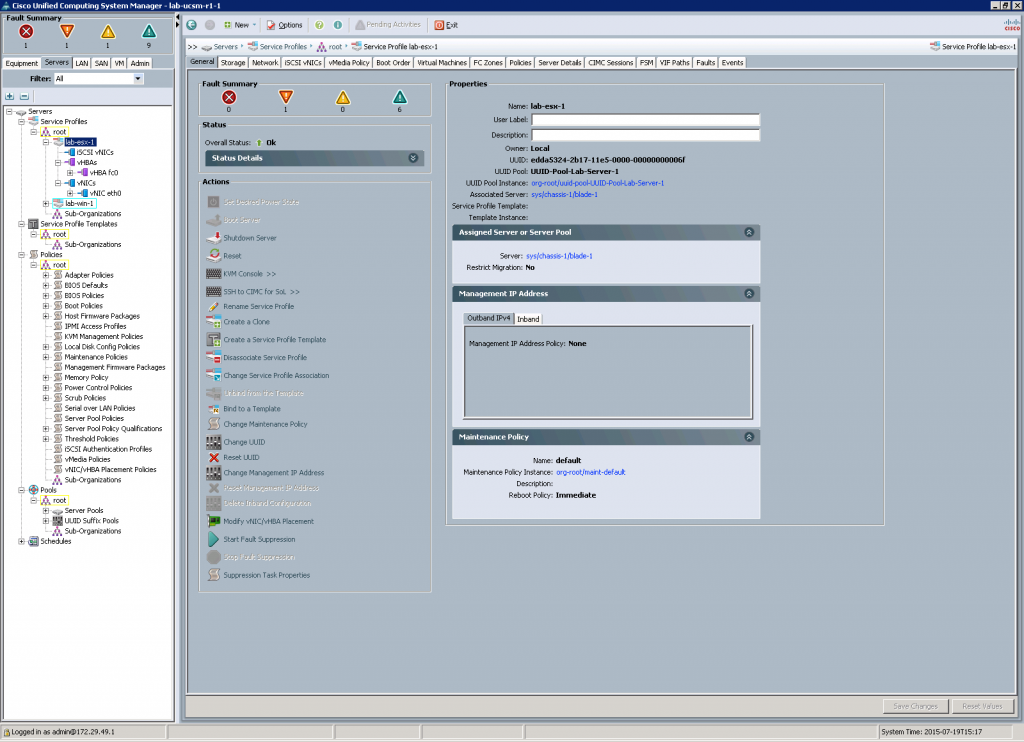Select lab-esx-1 in the tree
Viewport: 1024px width, 742px height.
point(80,142)
